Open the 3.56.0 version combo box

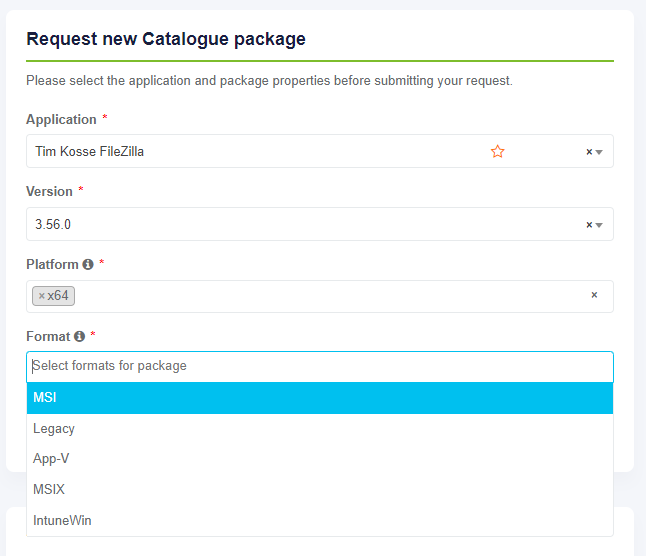250,225
